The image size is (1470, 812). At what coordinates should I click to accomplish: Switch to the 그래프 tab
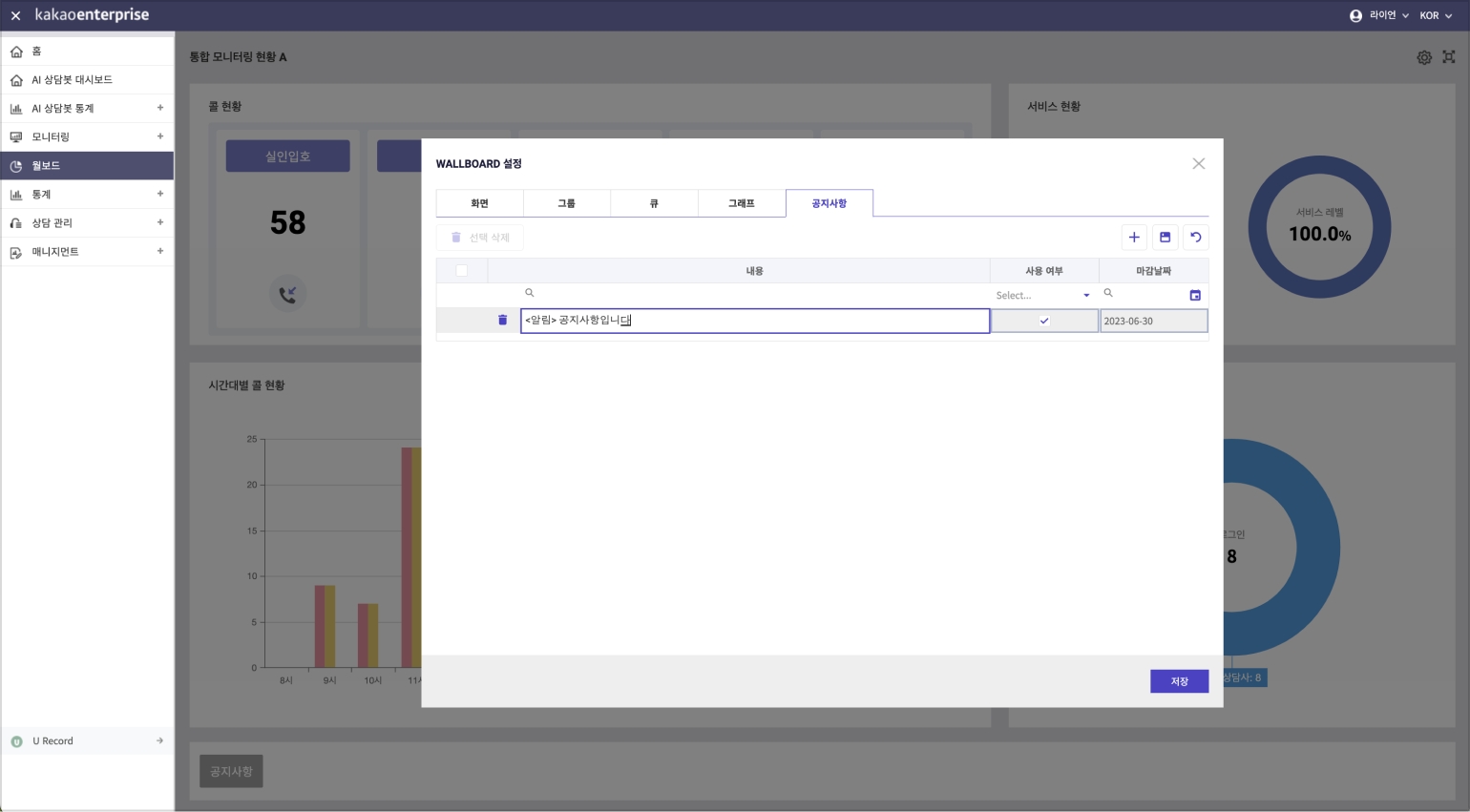(742, 203)
